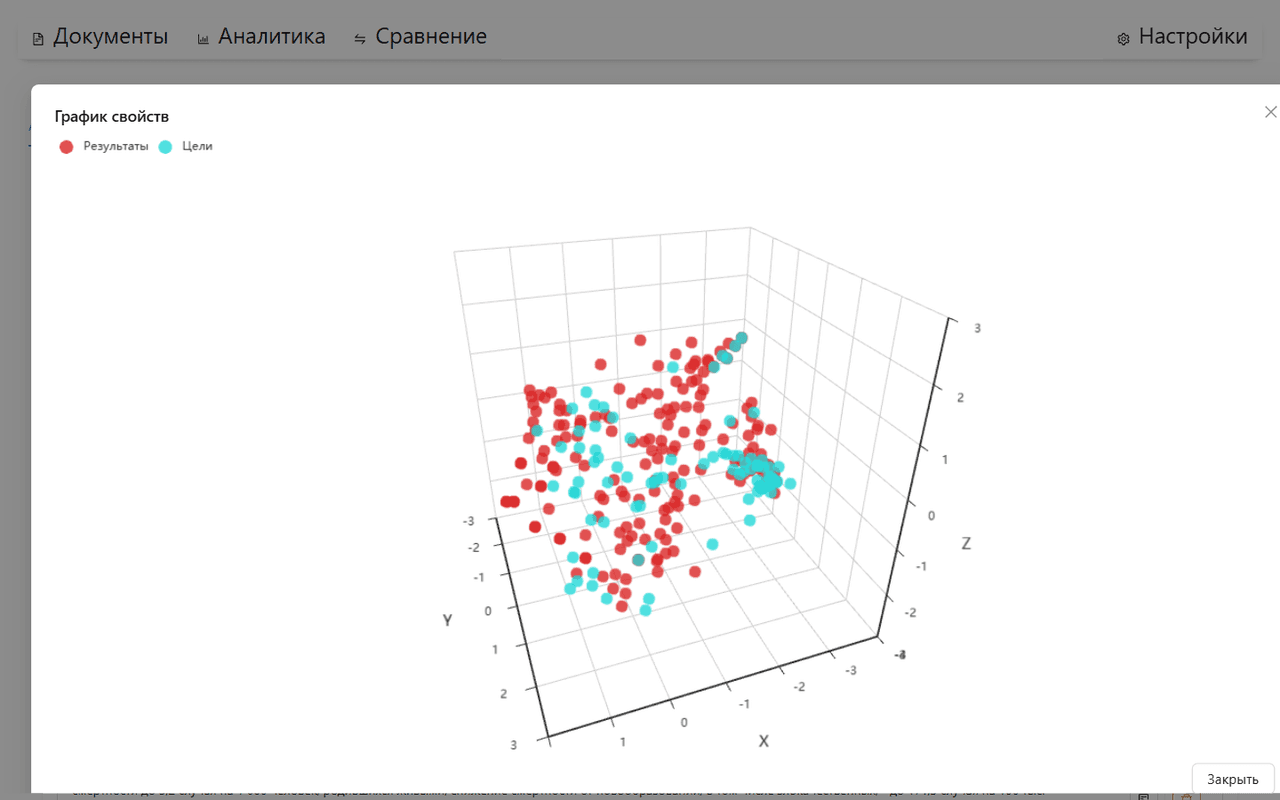The height and width of the screenshot is (800, 1280).
Task: Click the График свойств dialog title
Action: 112,117
